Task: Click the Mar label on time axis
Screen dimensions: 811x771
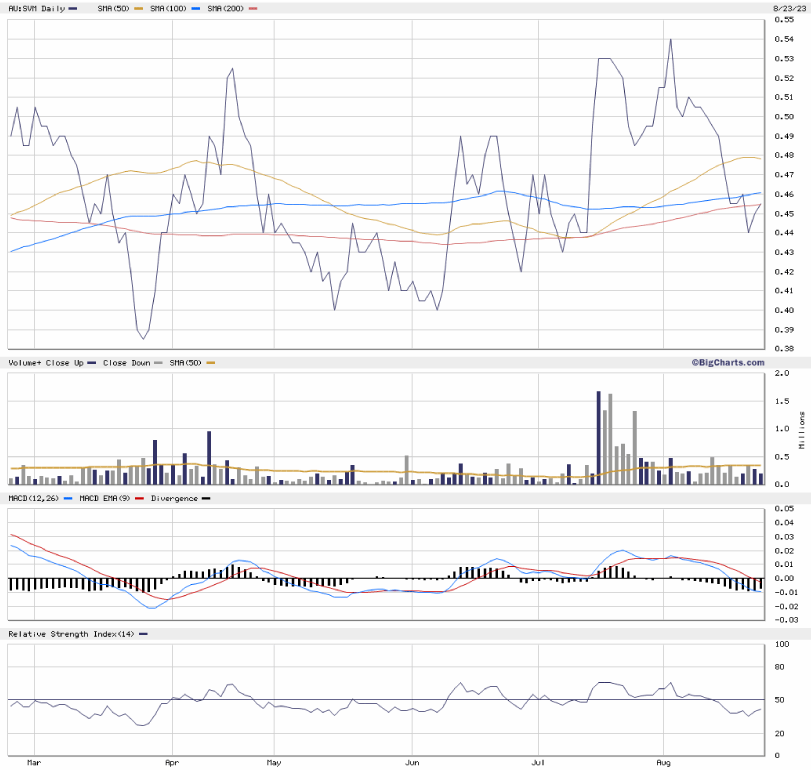Action: tap(37, 762)
